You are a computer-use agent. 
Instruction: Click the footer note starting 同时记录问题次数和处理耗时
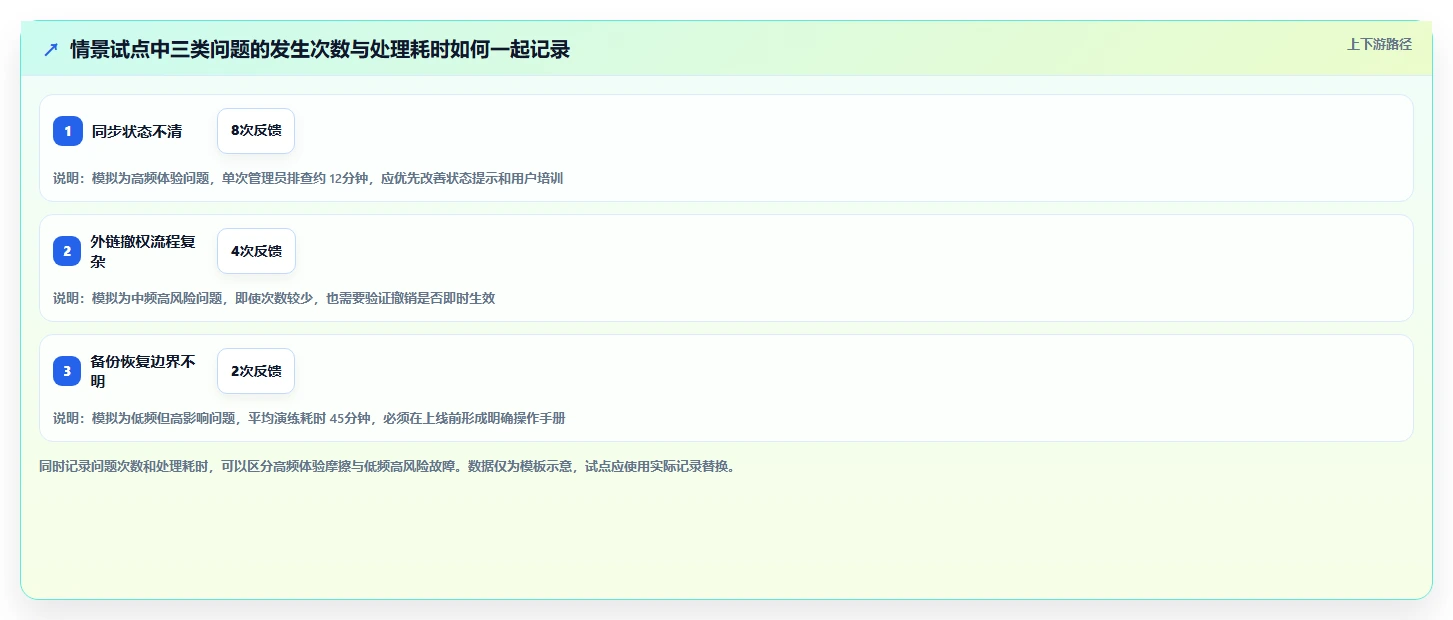point(389,466)
